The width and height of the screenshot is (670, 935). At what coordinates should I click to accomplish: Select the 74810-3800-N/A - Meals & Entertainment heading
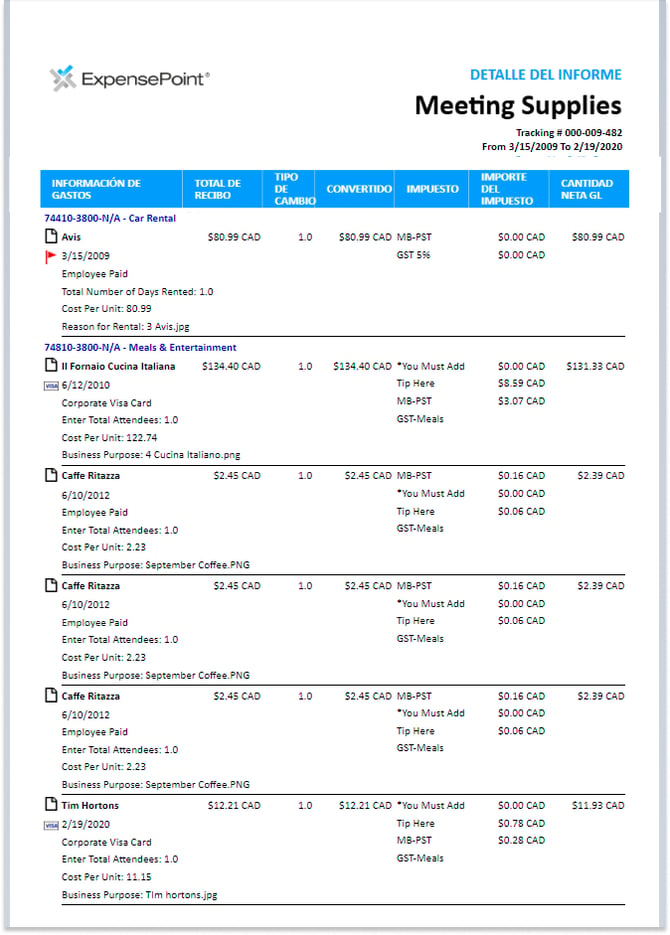tap(140, 347)
